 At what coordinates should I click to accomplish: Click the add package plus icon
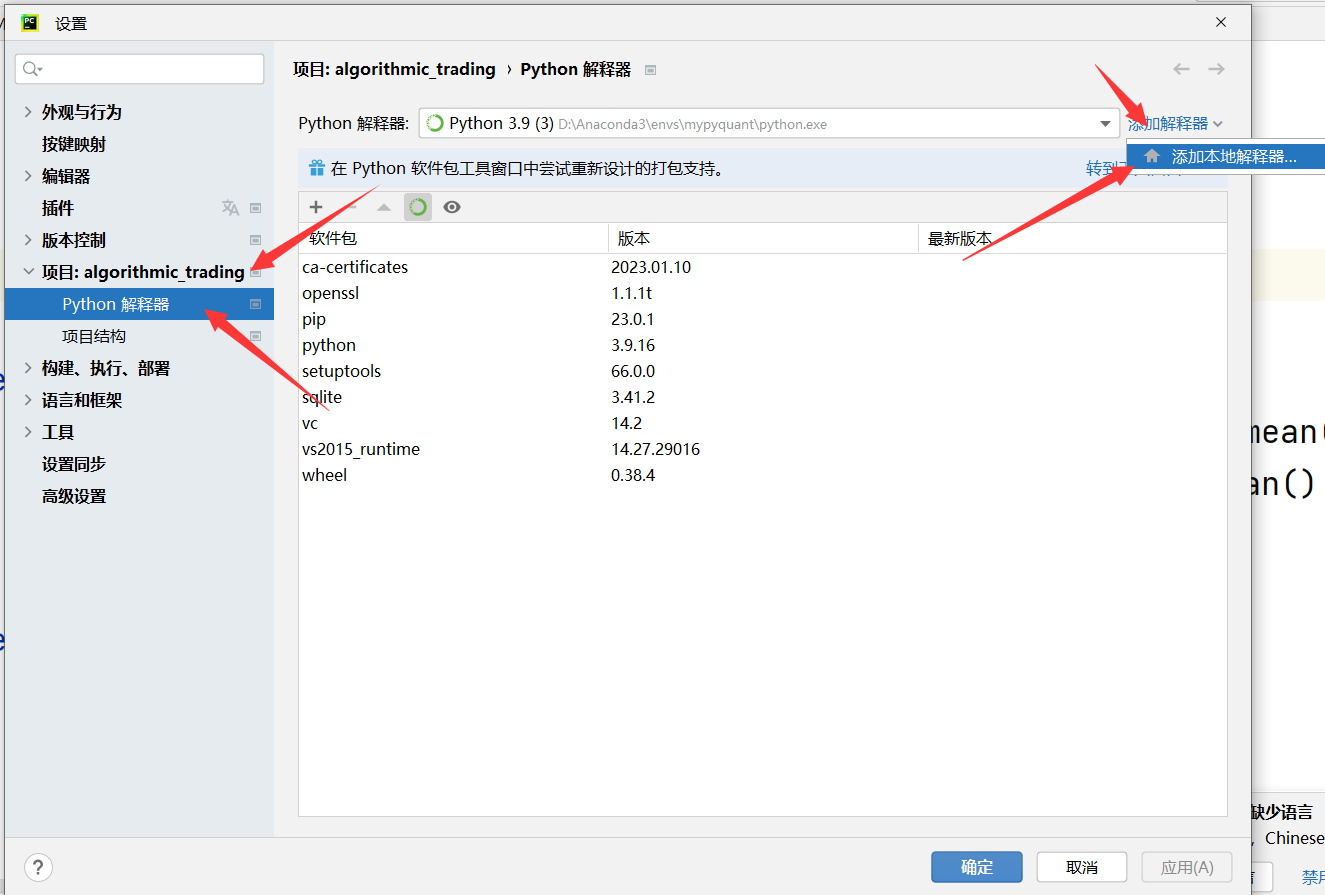point(316,207)
